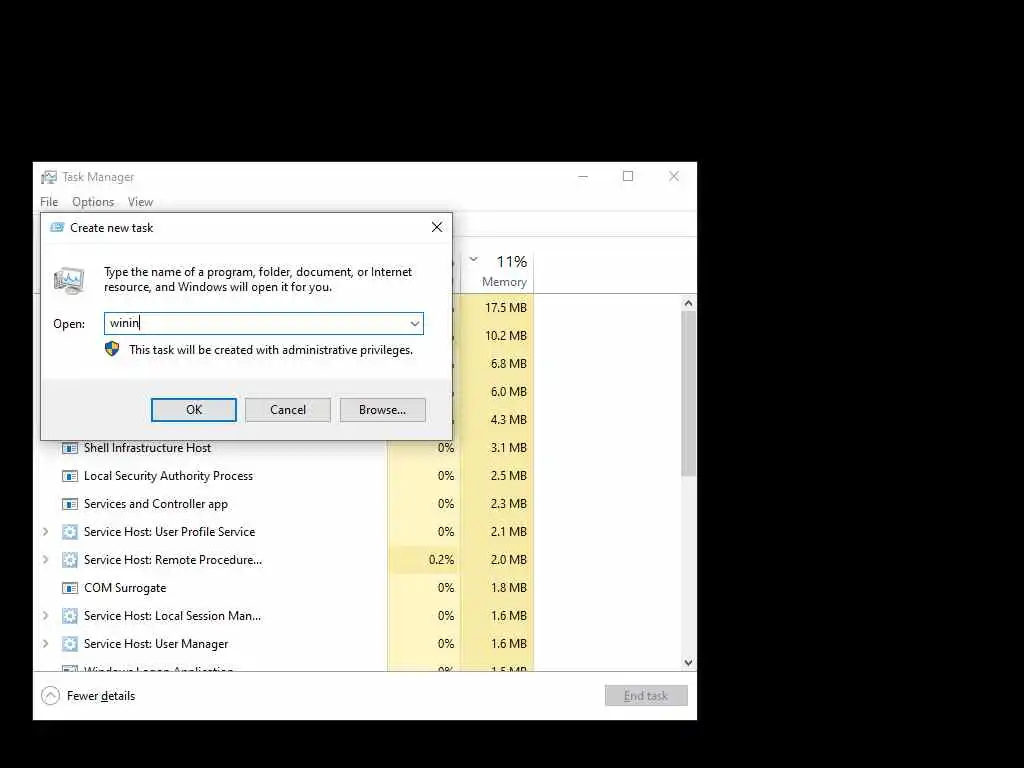This screenshot has width=1024, height=768.
Task: Click the 1.8 MB memory value
Action: (508, 588)
